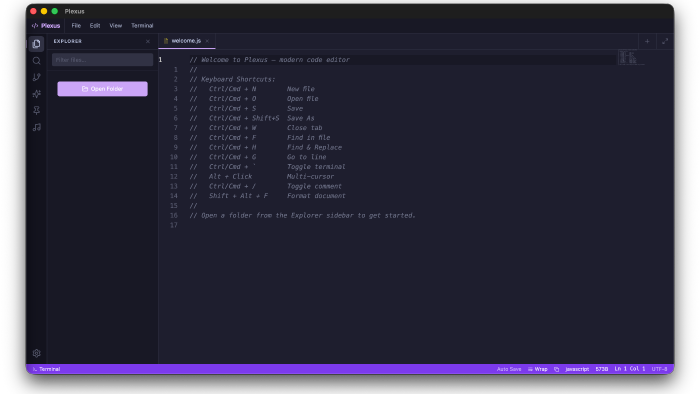Open the sparkle AI assistant icon
Screen dimensions: 700x394
37,94
